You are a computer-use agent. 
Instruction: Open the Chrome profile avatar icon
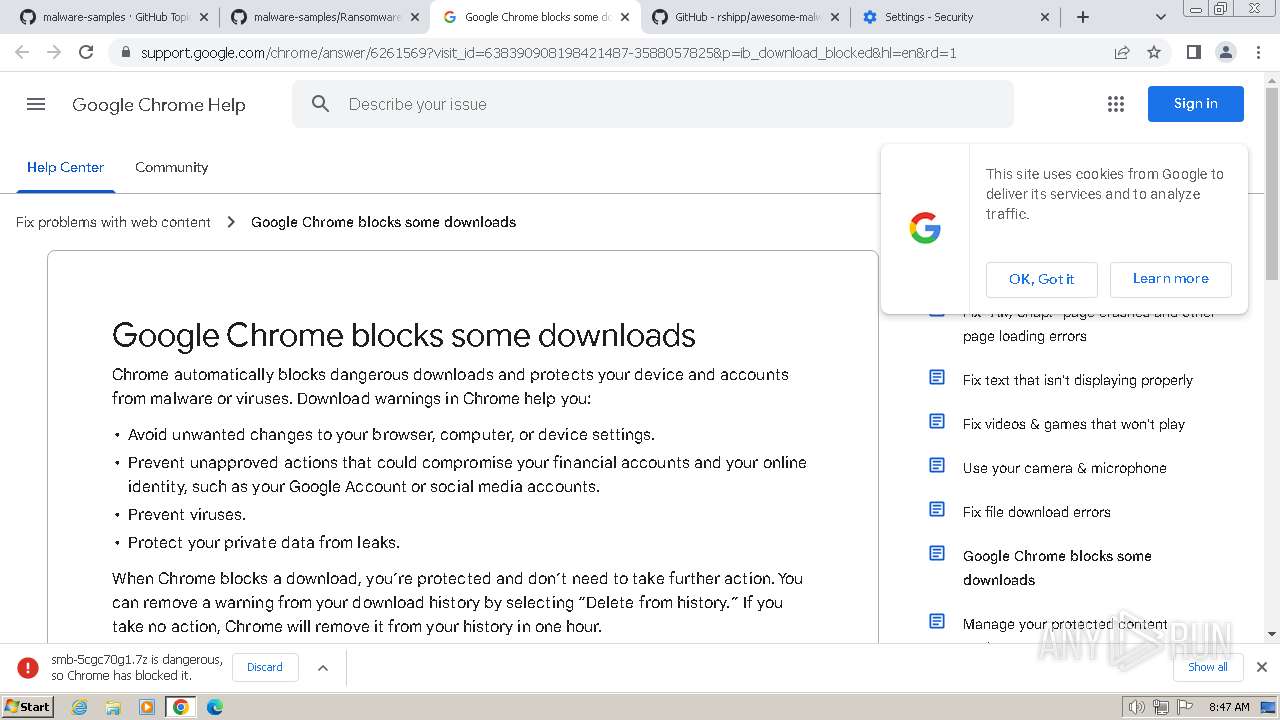tap(1225, 52)
